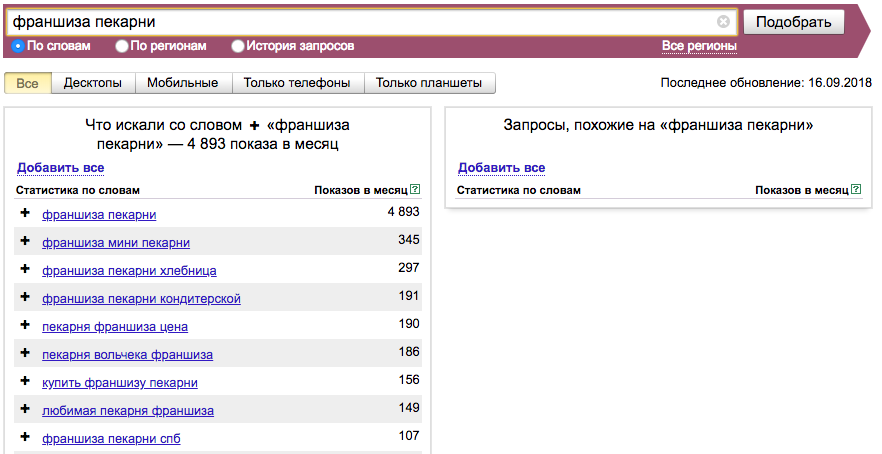Screen dimensions: 882x454
Task: Open the 'франшиза пекарни кондитерской' query link
Action: coord(141,299)
